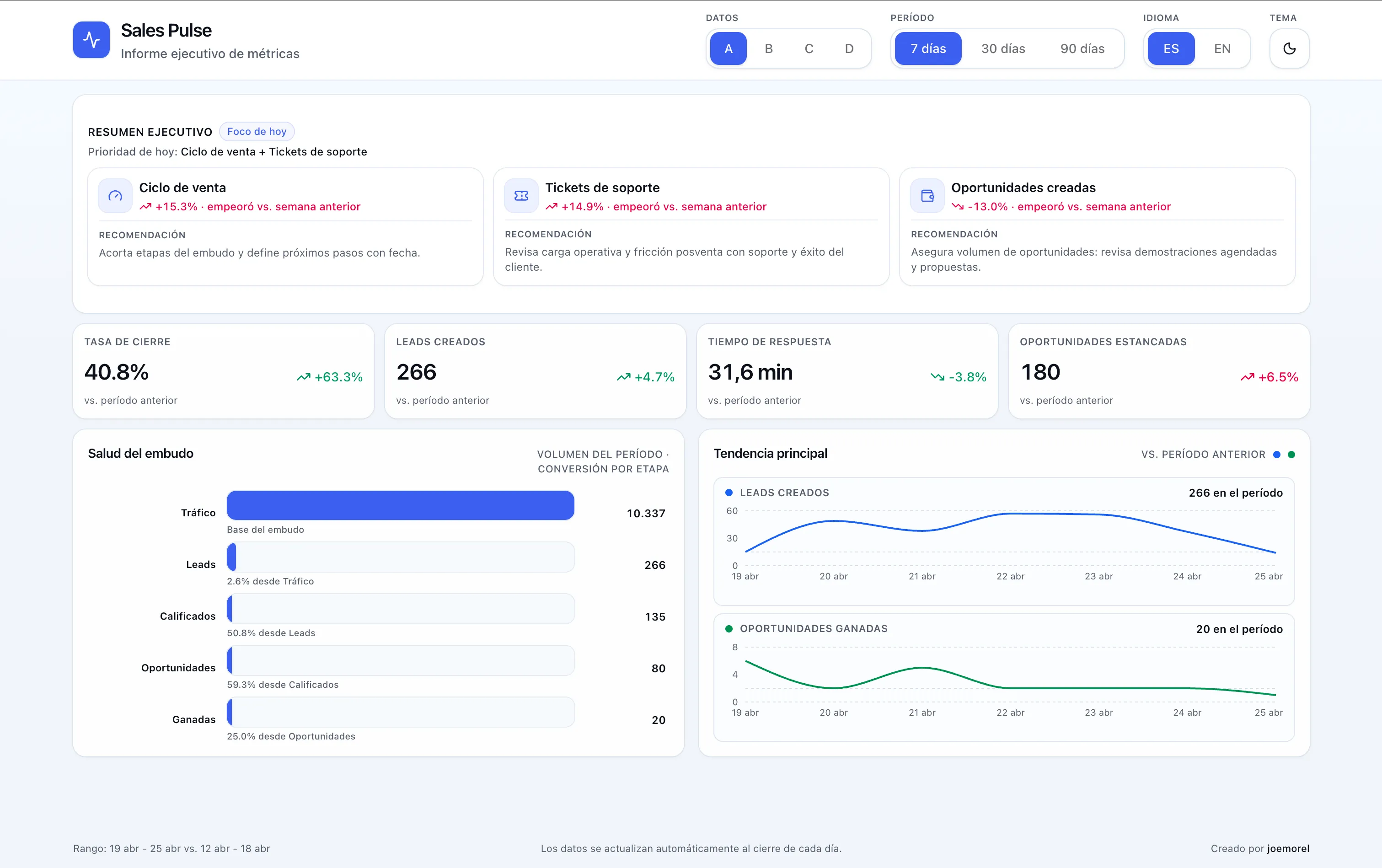
Task: Click '266 en el período' text
Action: pos(1235,493)
